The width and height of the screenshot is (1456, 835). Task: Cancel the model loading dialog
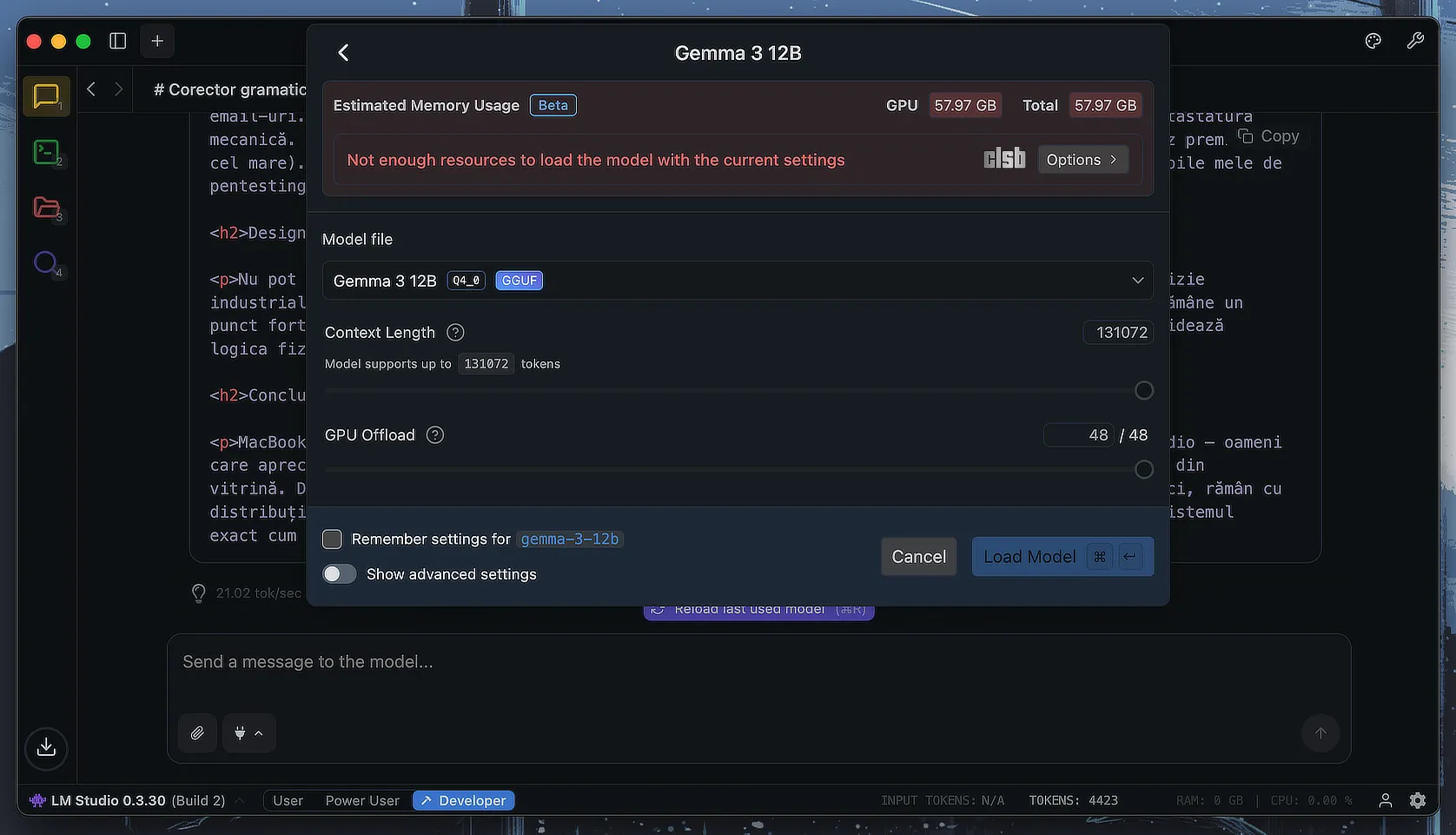918,557
